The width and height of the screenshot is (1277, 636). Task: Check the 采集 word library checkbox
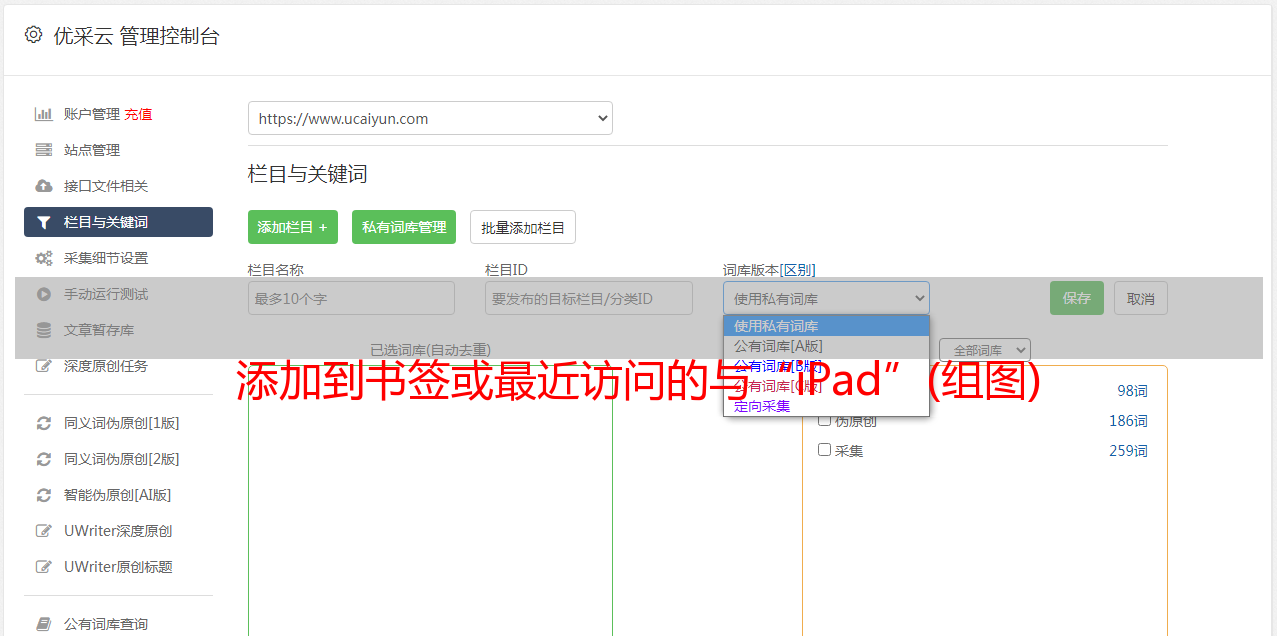825,450
